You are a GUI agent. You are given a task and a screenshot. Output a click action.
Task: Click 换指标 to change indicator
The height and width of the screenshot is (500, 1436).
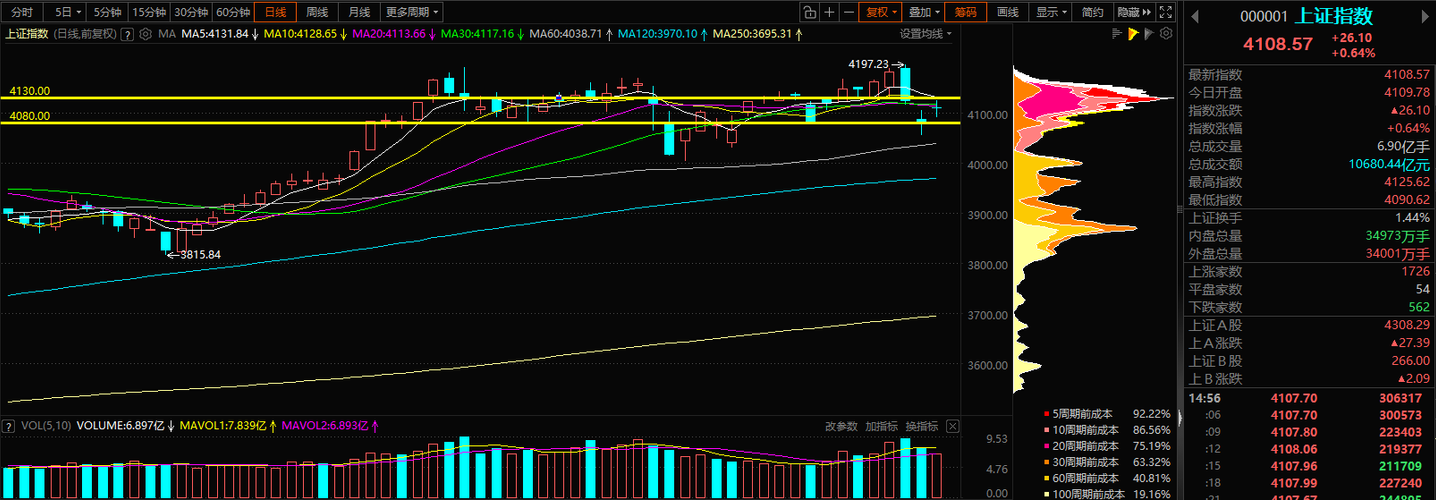point(922,426)
